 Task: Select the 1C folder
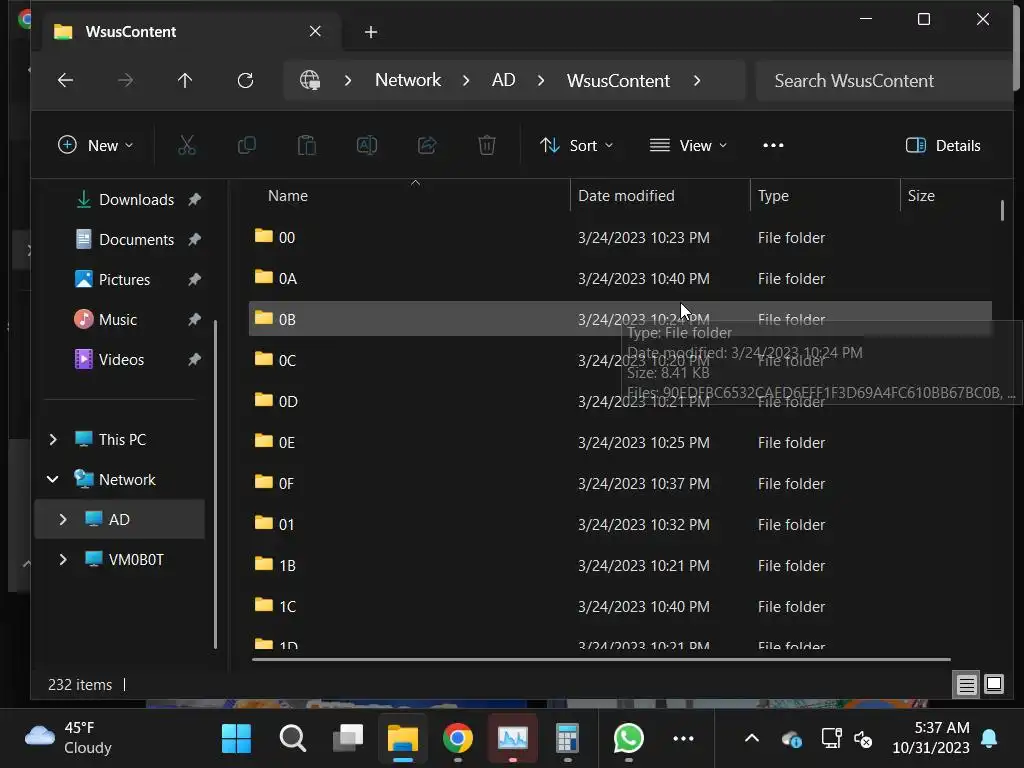pos(620,607)
